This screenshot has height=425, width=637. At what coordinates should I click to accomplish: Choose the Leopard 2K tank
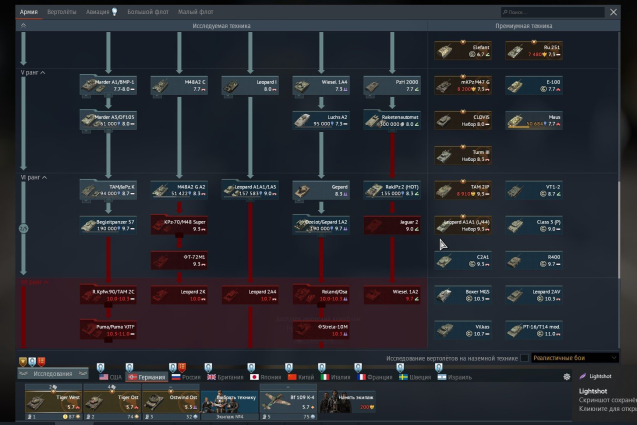pyautogui.click(x=179, y=294)
